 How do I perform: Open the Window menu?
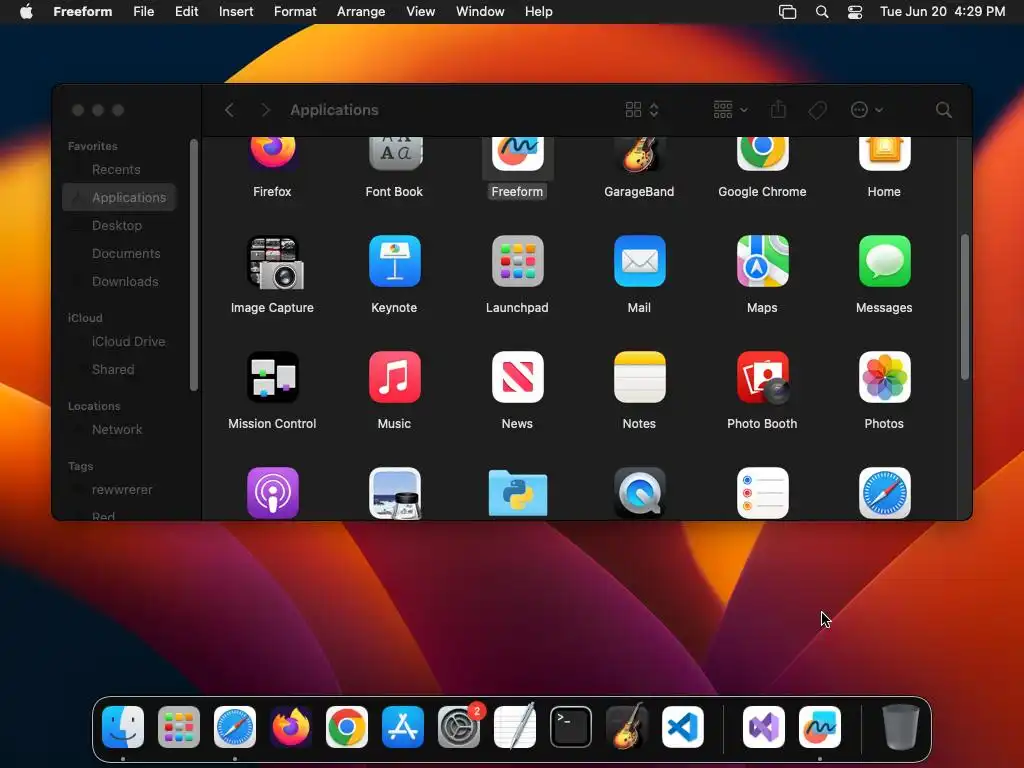480,12
